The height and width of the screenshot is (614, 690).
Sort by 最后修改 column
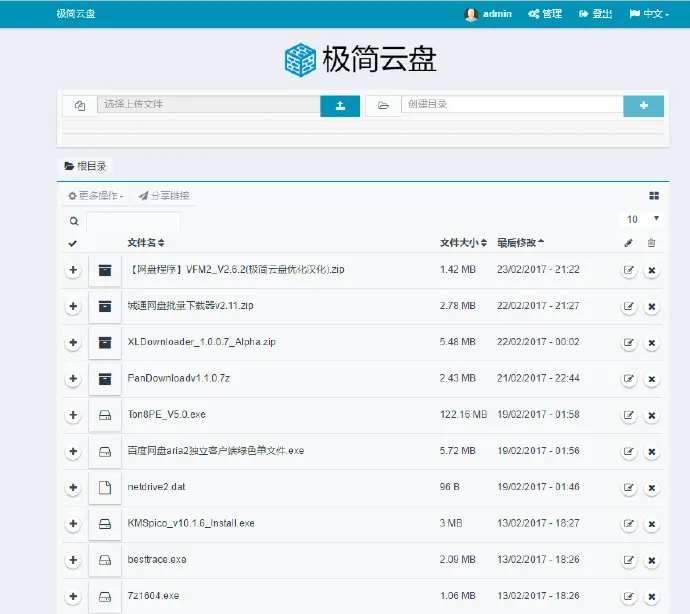[x=520, y=243]
